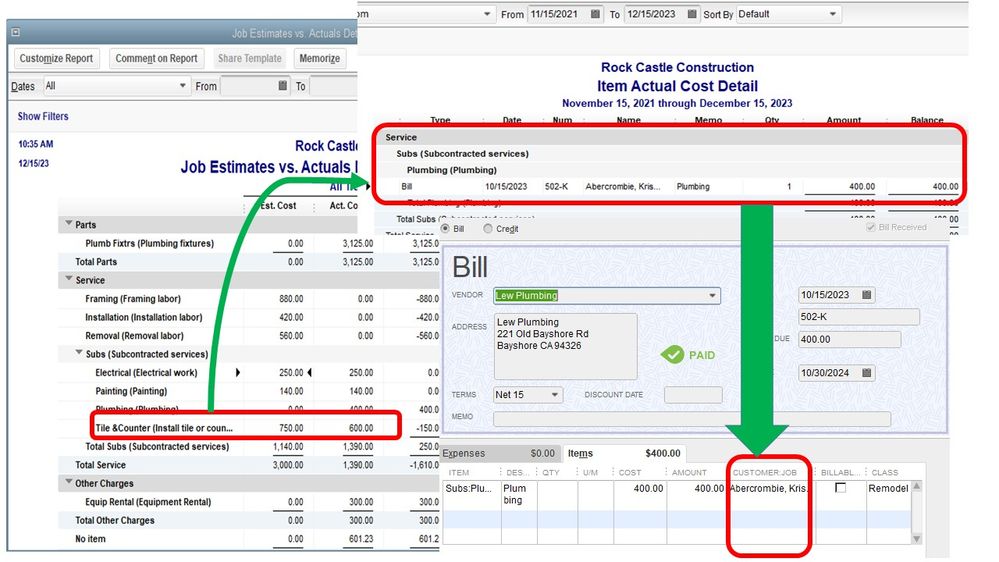Collapse the Other Charges section triangle
The image size is (999, 562).
pos(69,482)
